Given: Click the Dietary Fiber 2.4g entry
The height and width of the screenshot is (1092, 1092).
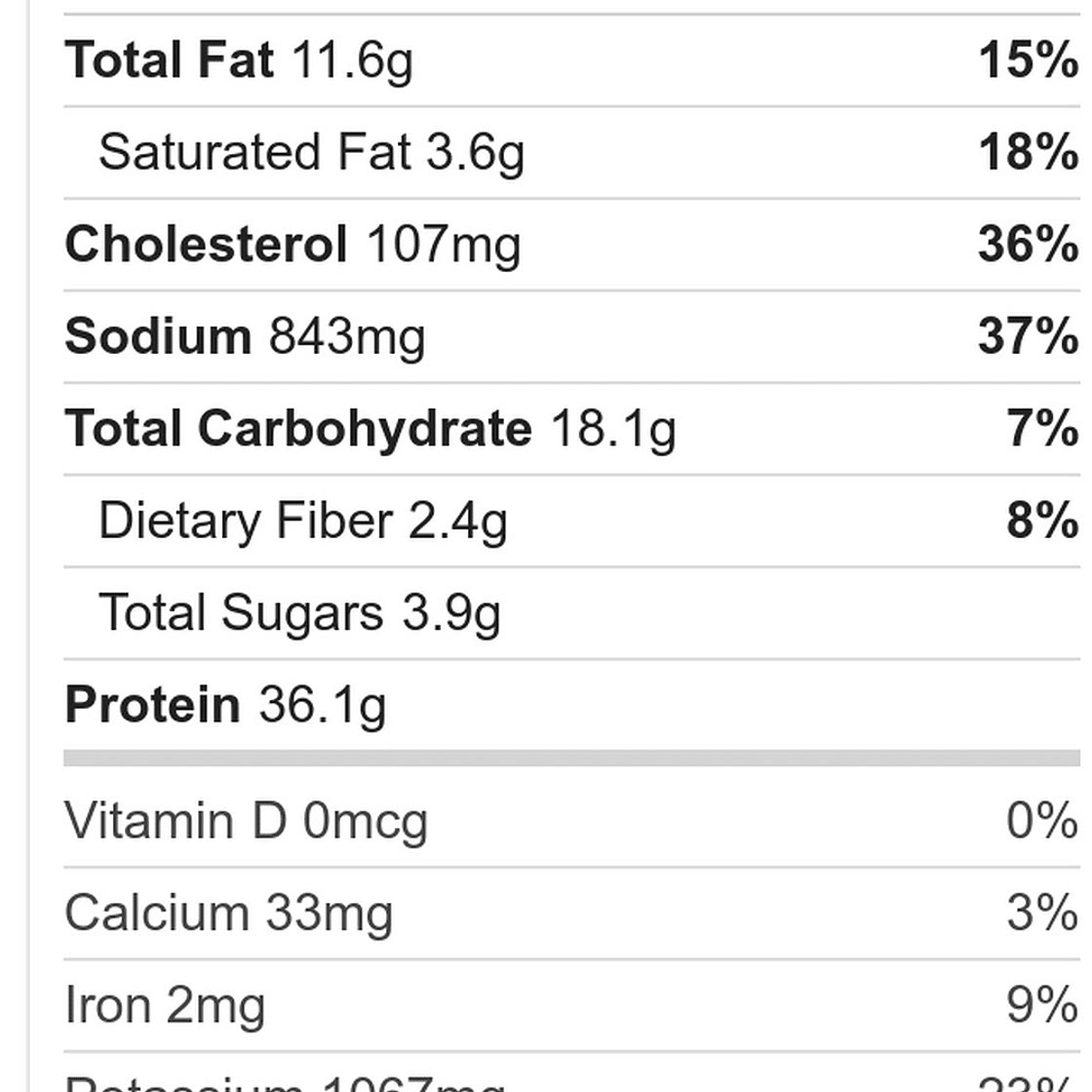Looking at the screenshot, I should 303,522.
